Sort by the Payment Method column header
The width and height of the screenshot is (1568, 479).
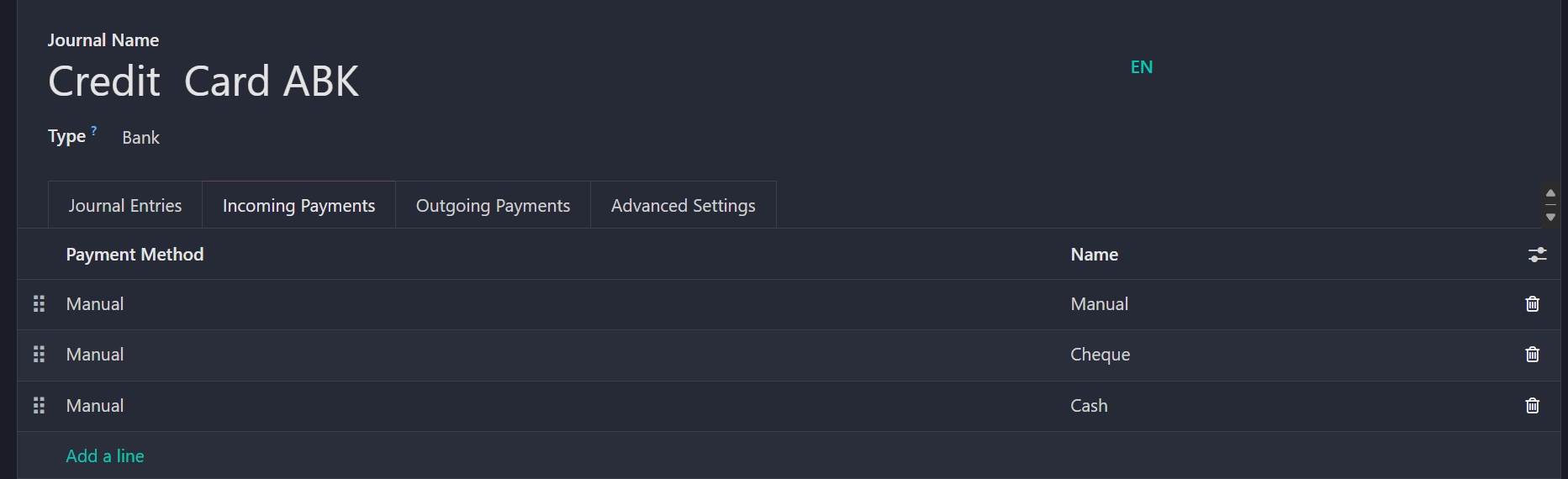[x=135, y=255]
